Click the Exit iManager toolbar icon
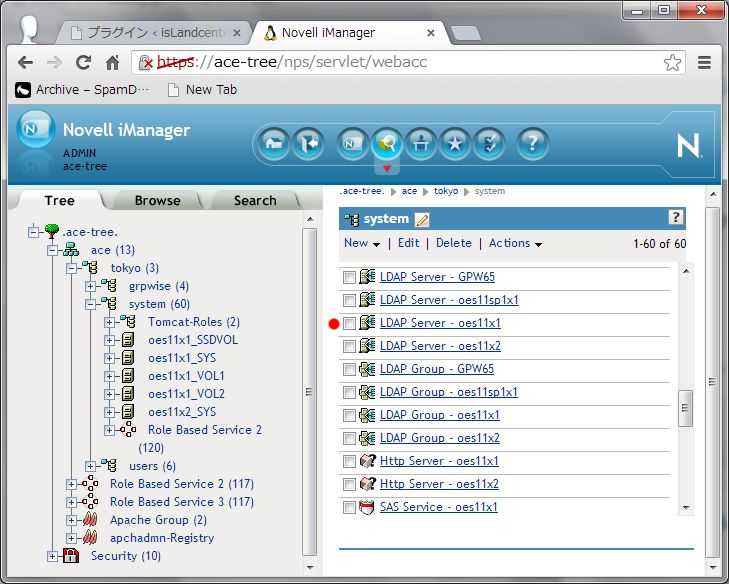 [x=308, y=144]
